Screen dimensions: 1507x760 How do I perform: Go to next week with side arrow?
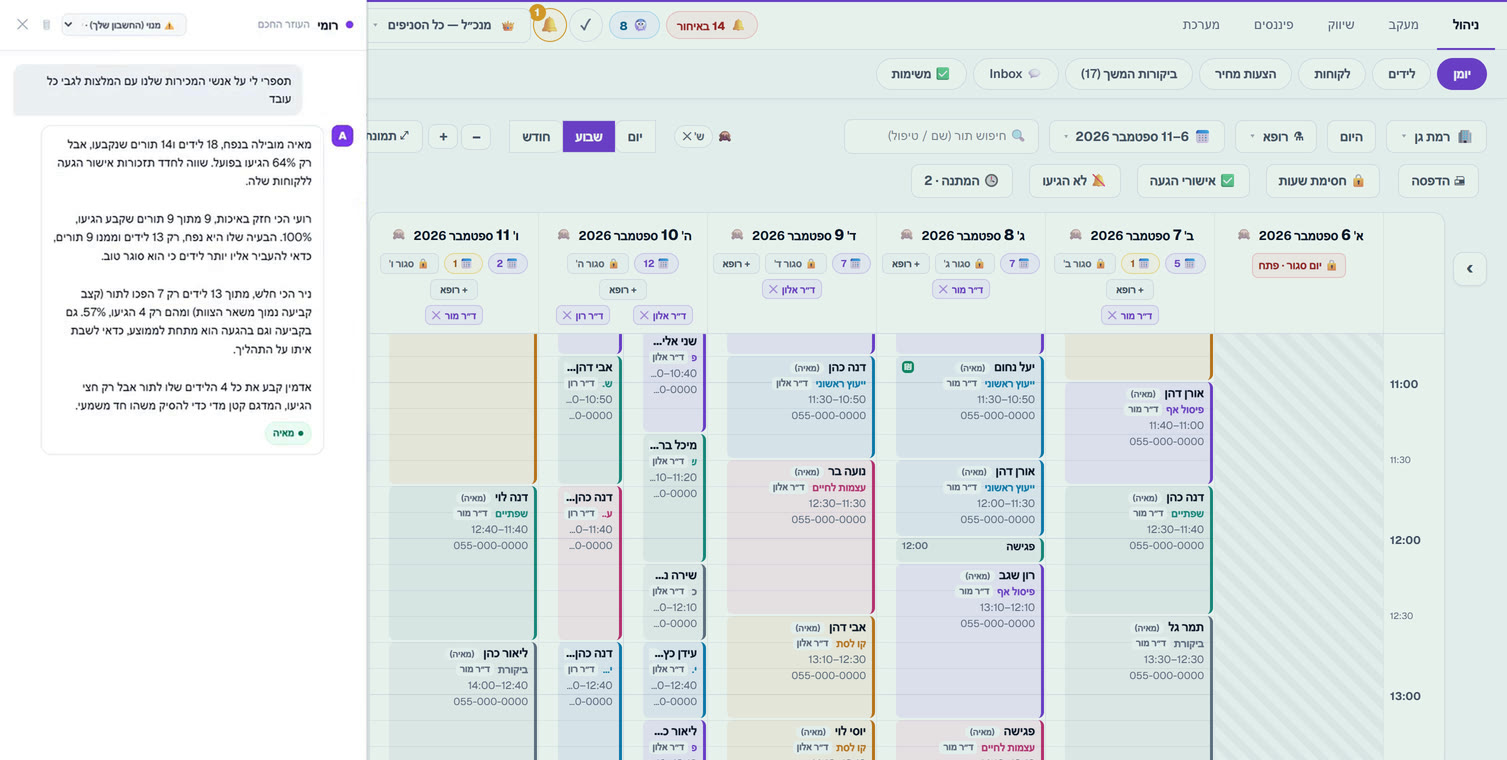pyautogui.click(x=1470, y=268)
